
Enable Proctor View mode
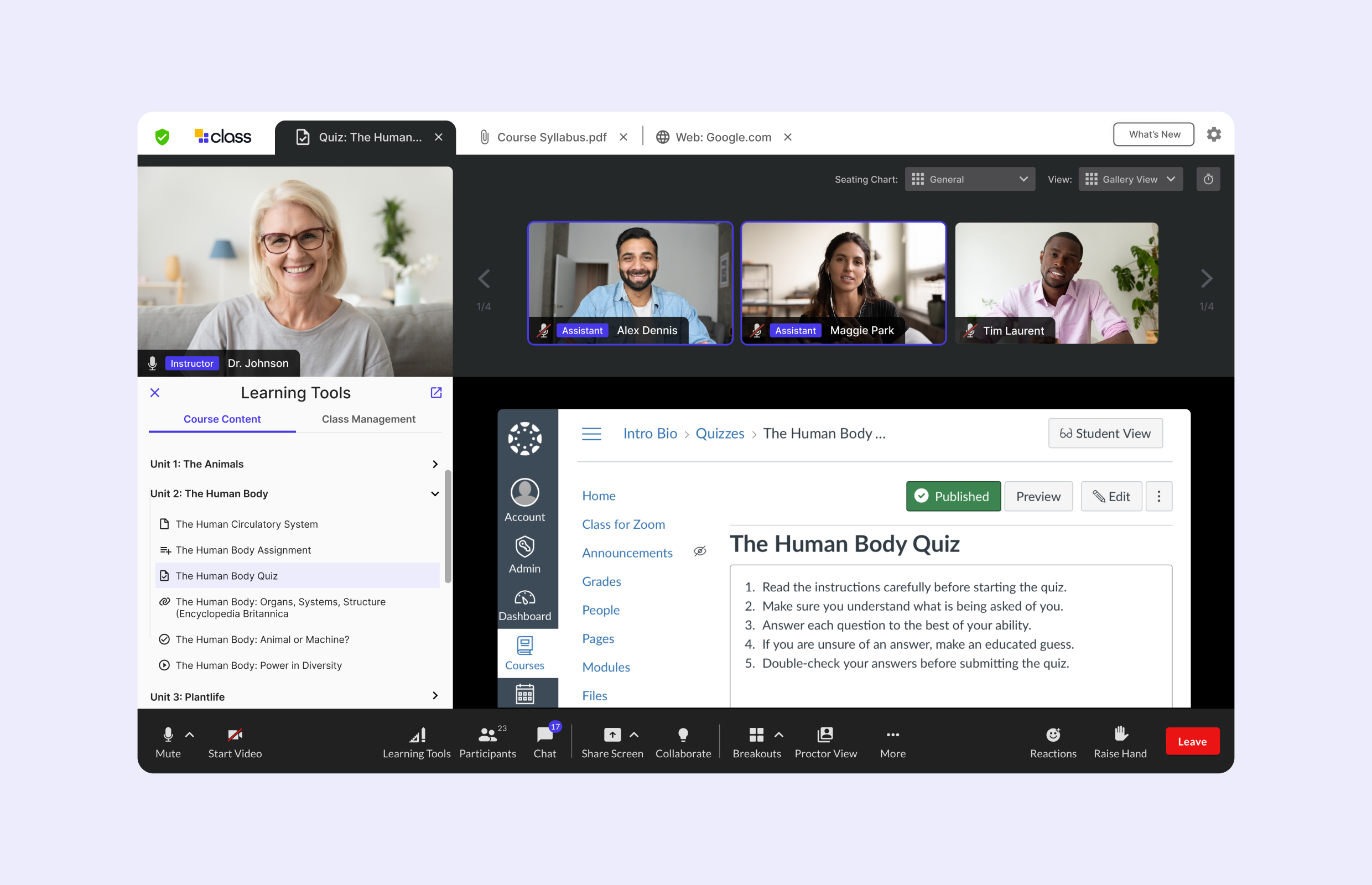[824, 741]
